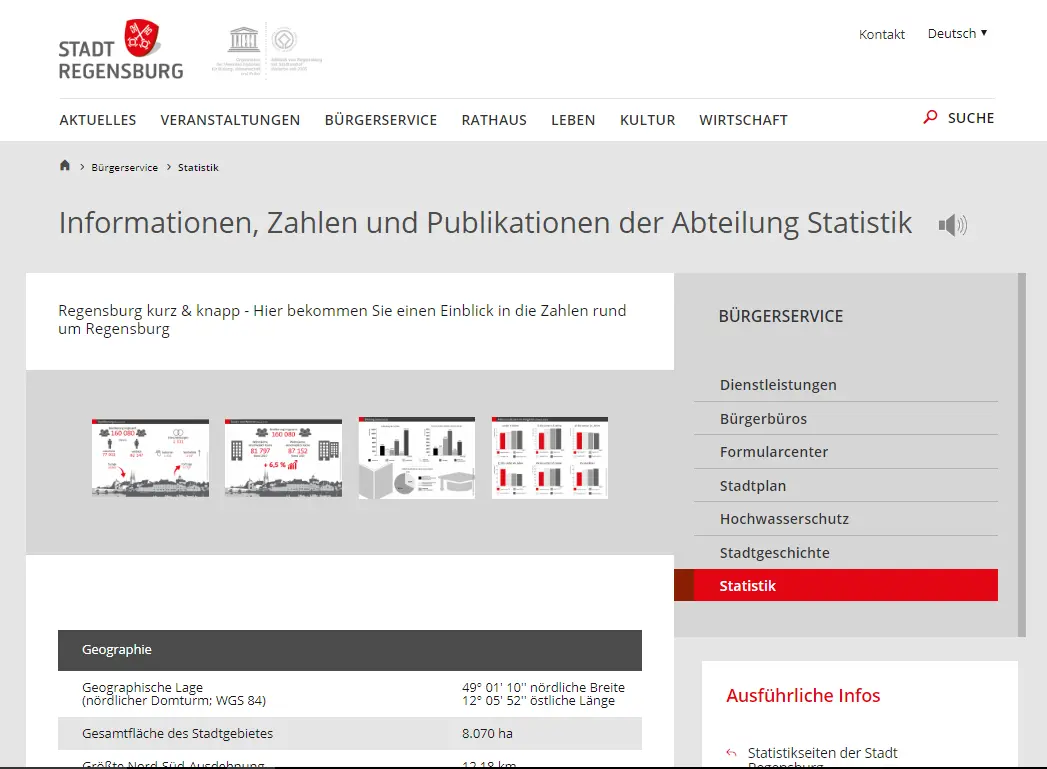Select Wirtschaft in the main navigation
This screenshot has width=1047, height=769.
click(743, 120)
